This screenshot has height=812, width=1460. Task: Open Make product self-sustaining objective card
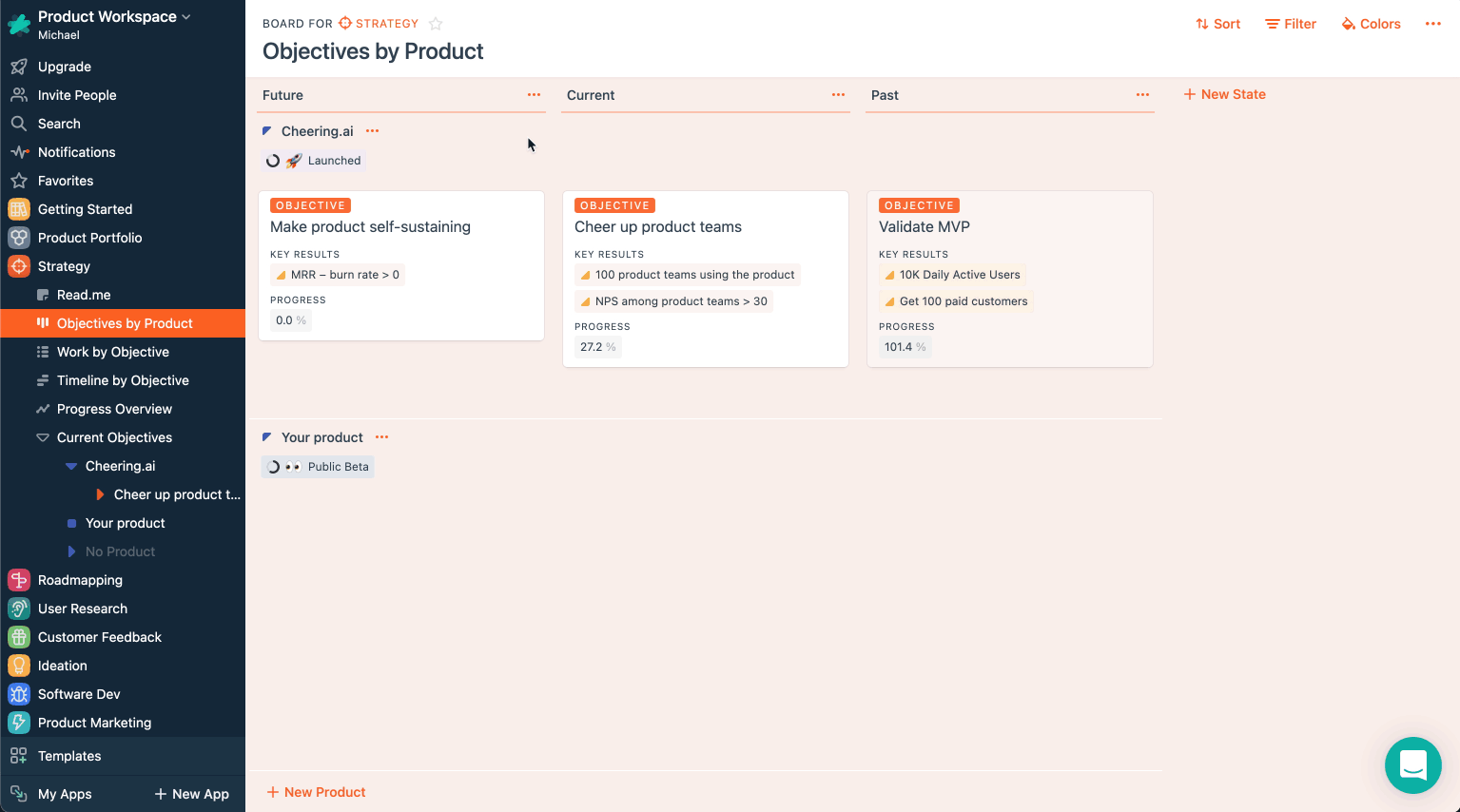coord(401,265)
